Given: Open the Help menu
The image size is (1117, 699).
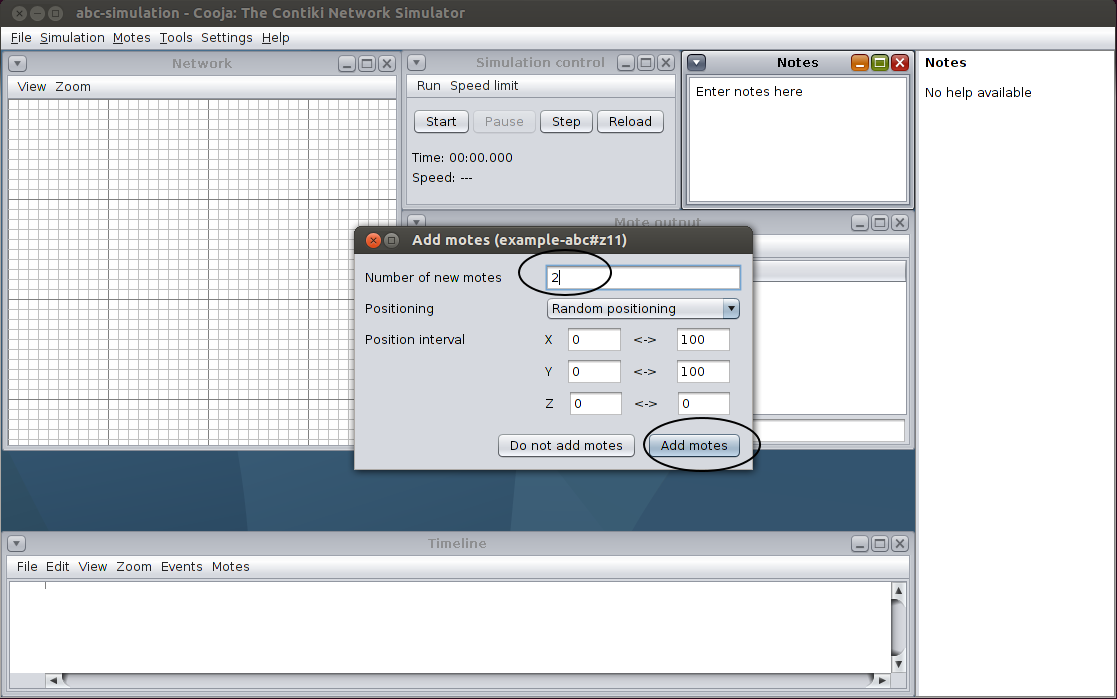Looking at the screenshot, I should [x=275, y=38].
